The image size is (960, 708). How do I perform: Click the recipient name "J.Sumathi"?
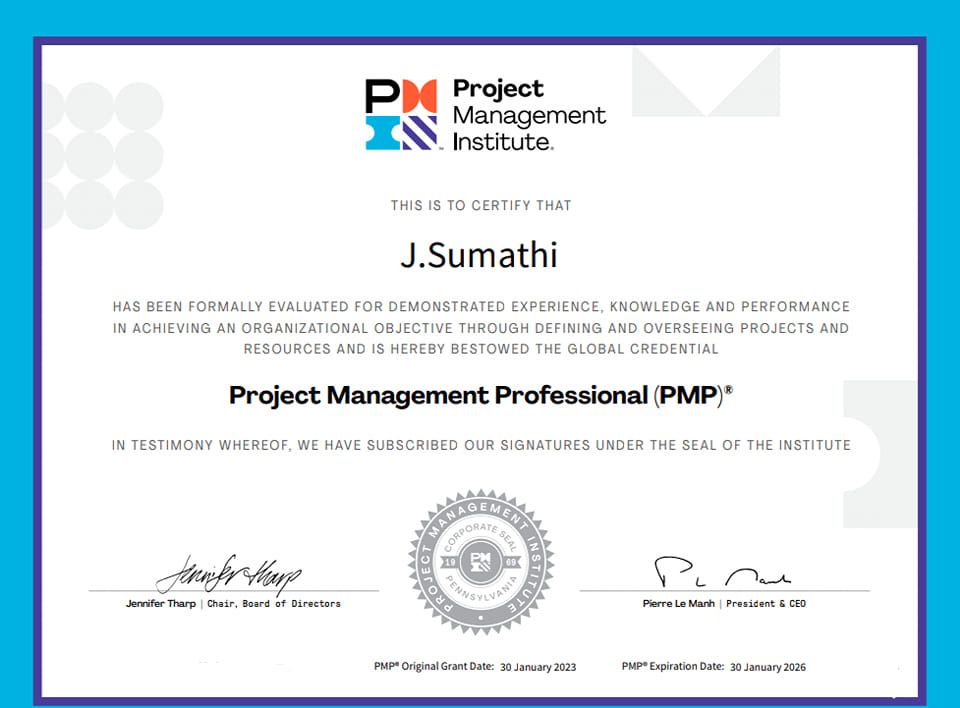pyautogui.click(x=479, y=255)
